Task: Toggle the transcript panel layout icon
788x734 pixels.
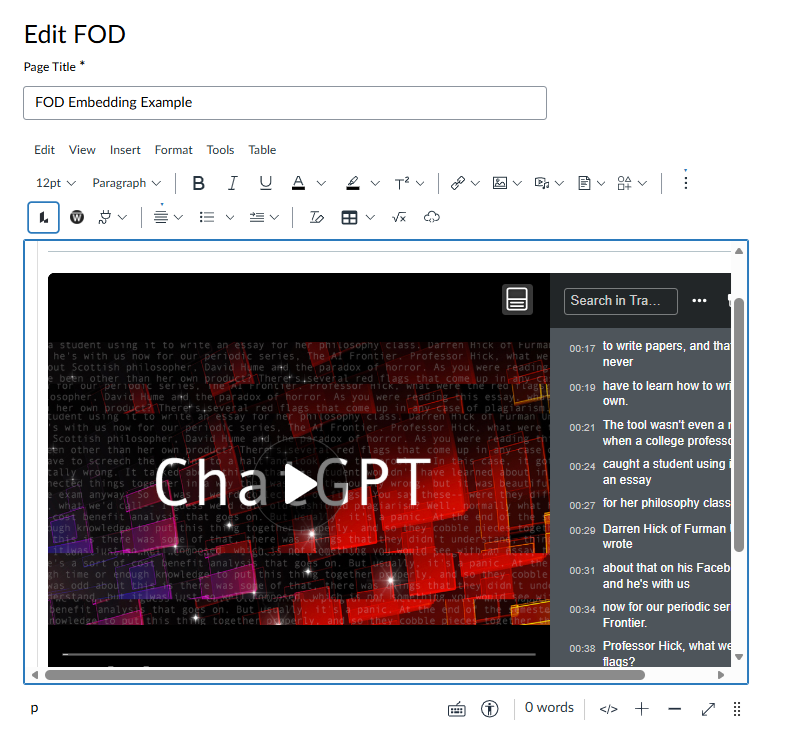Action: 517,299
